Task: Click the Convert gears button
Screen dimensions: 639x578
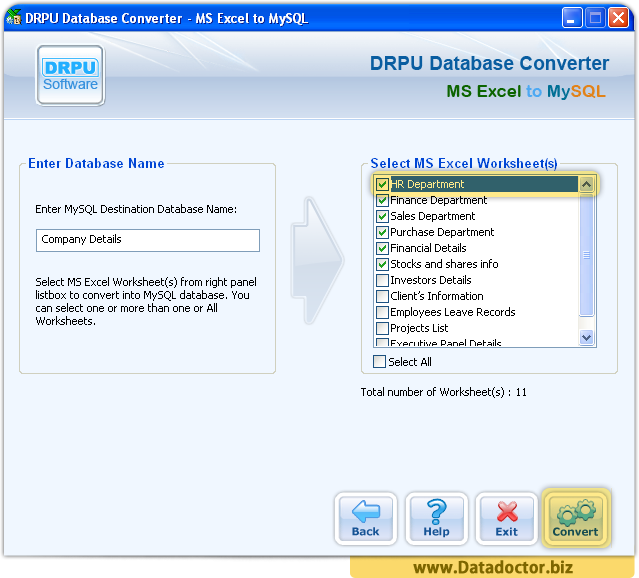Action: pyautogui.click(x=575, y=518)
